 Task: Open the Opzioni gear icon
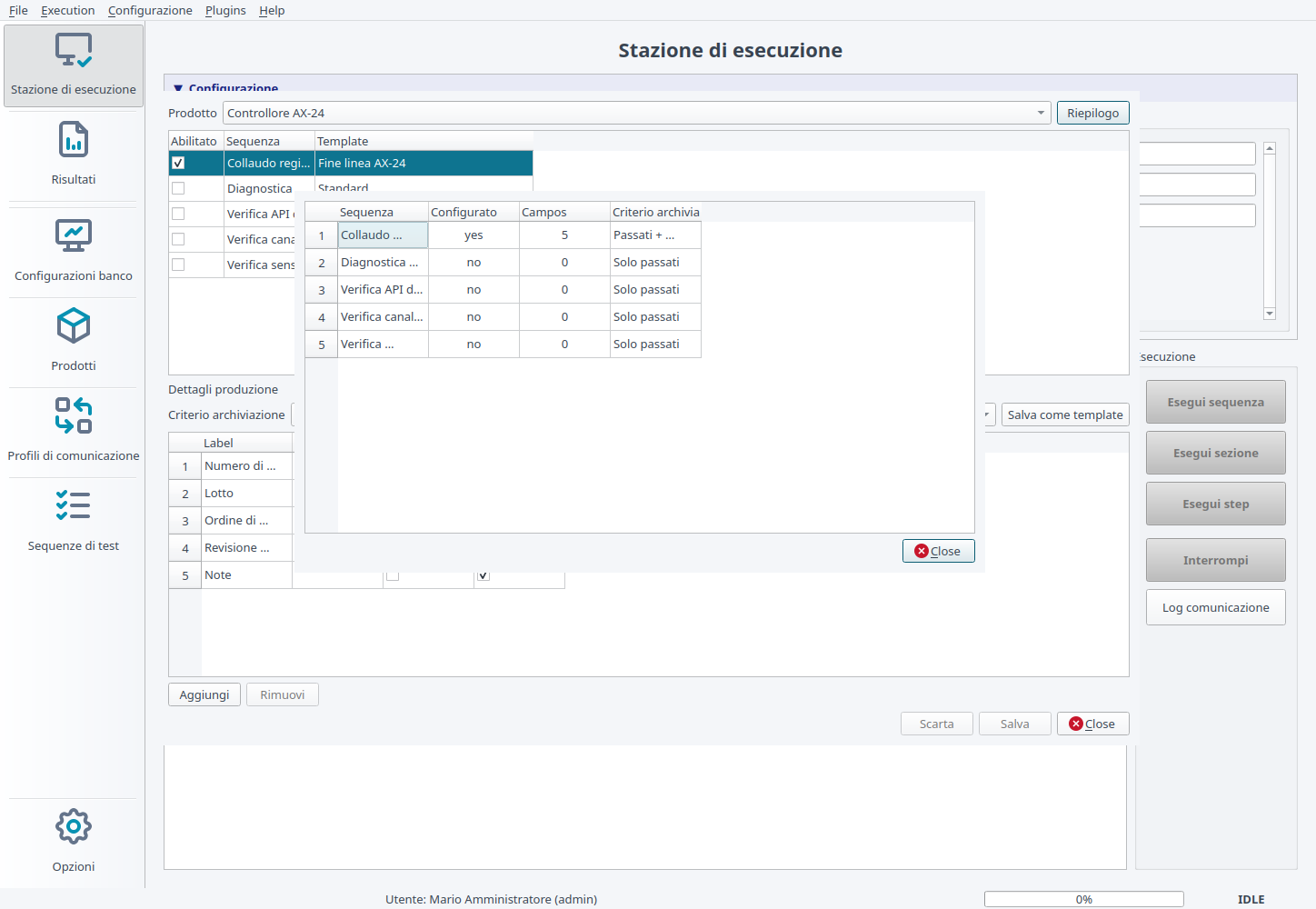74,826
